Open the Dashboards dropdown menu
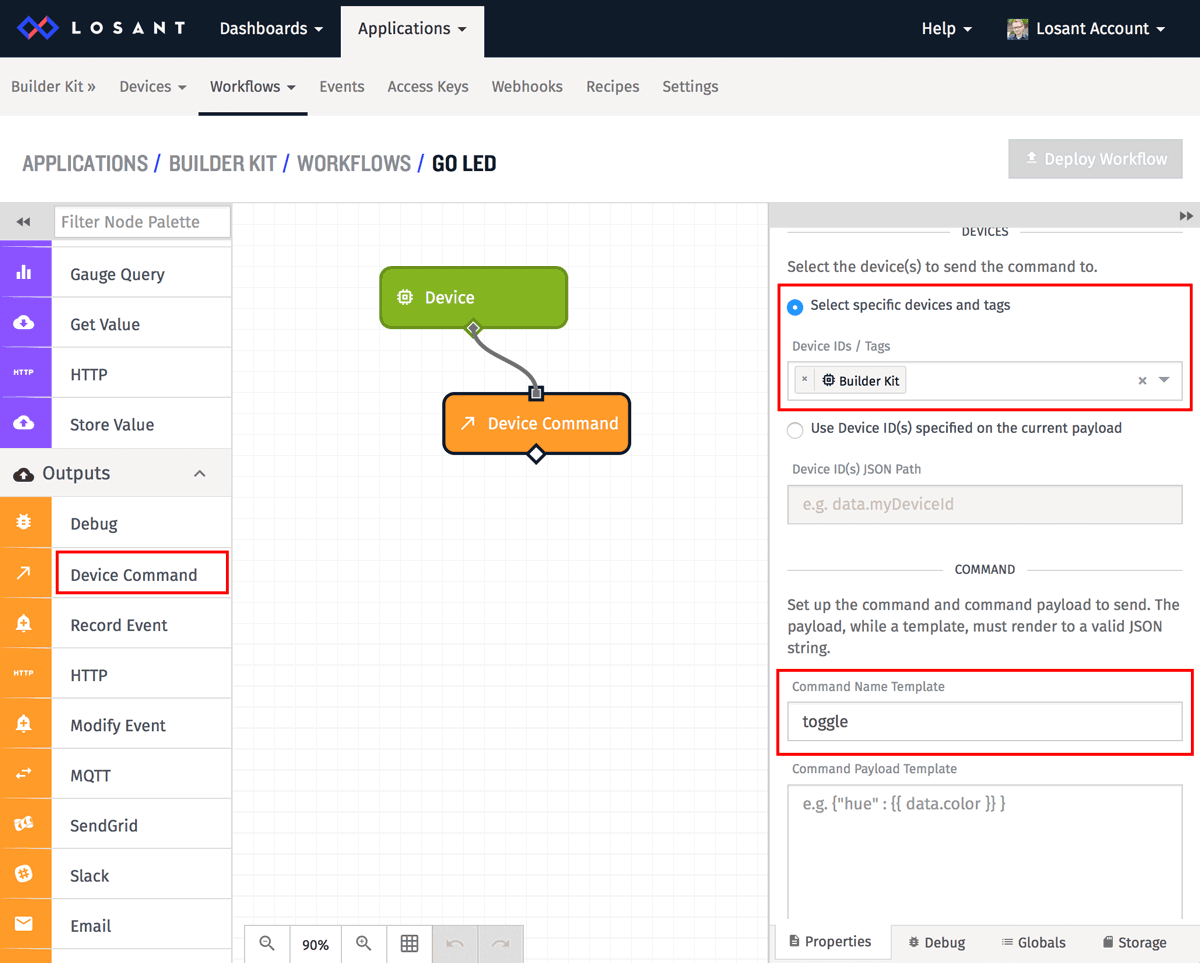 pos(271,29)
